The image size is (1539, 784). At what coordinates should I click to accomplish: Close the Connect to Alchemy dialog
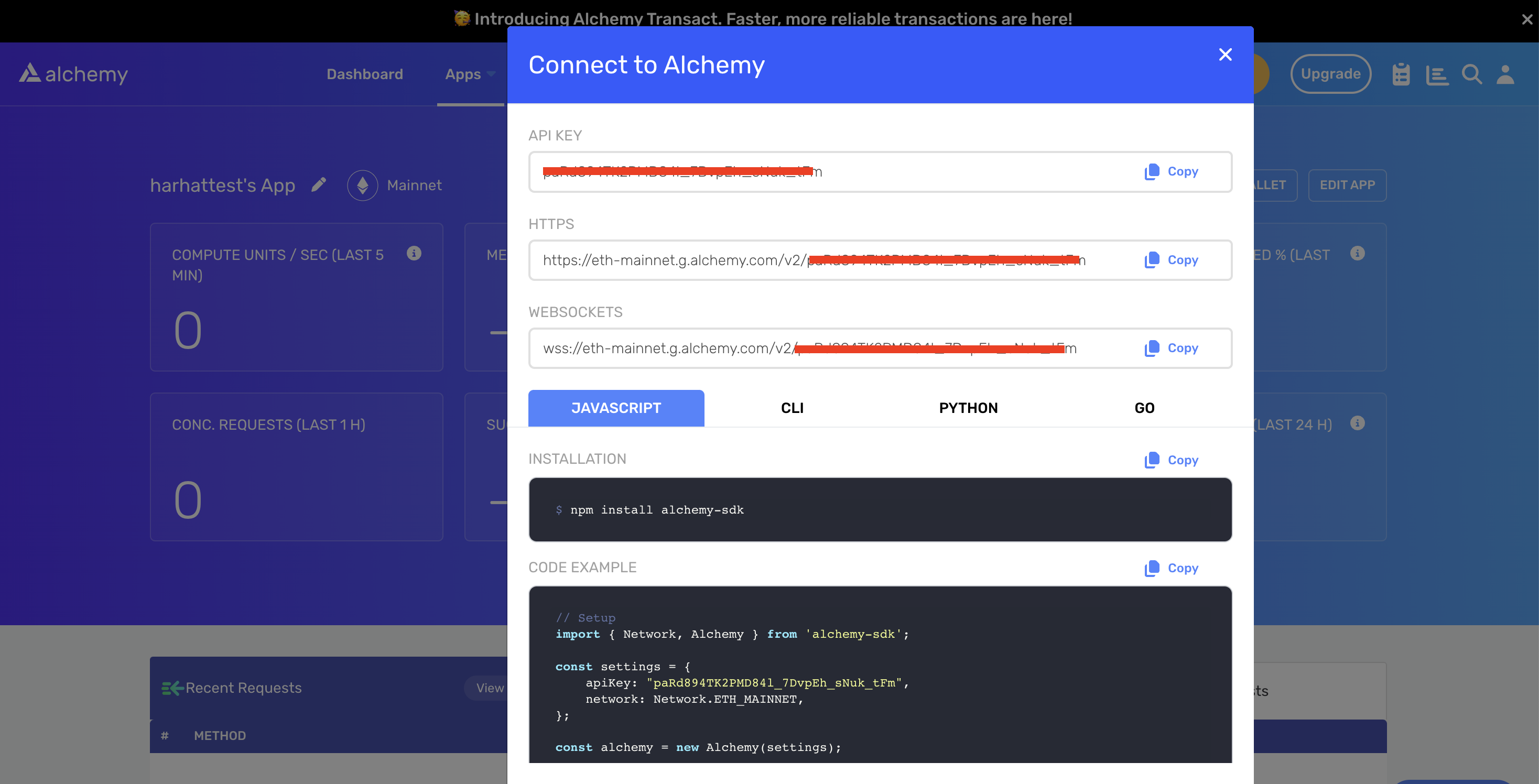point(1226,55)
